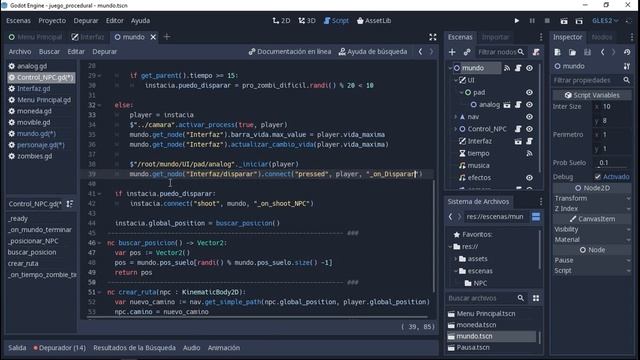Toggle file list thumbnail grid view
Image resolution: width=640 pixels, height=360 pixels.
point(536,298)
